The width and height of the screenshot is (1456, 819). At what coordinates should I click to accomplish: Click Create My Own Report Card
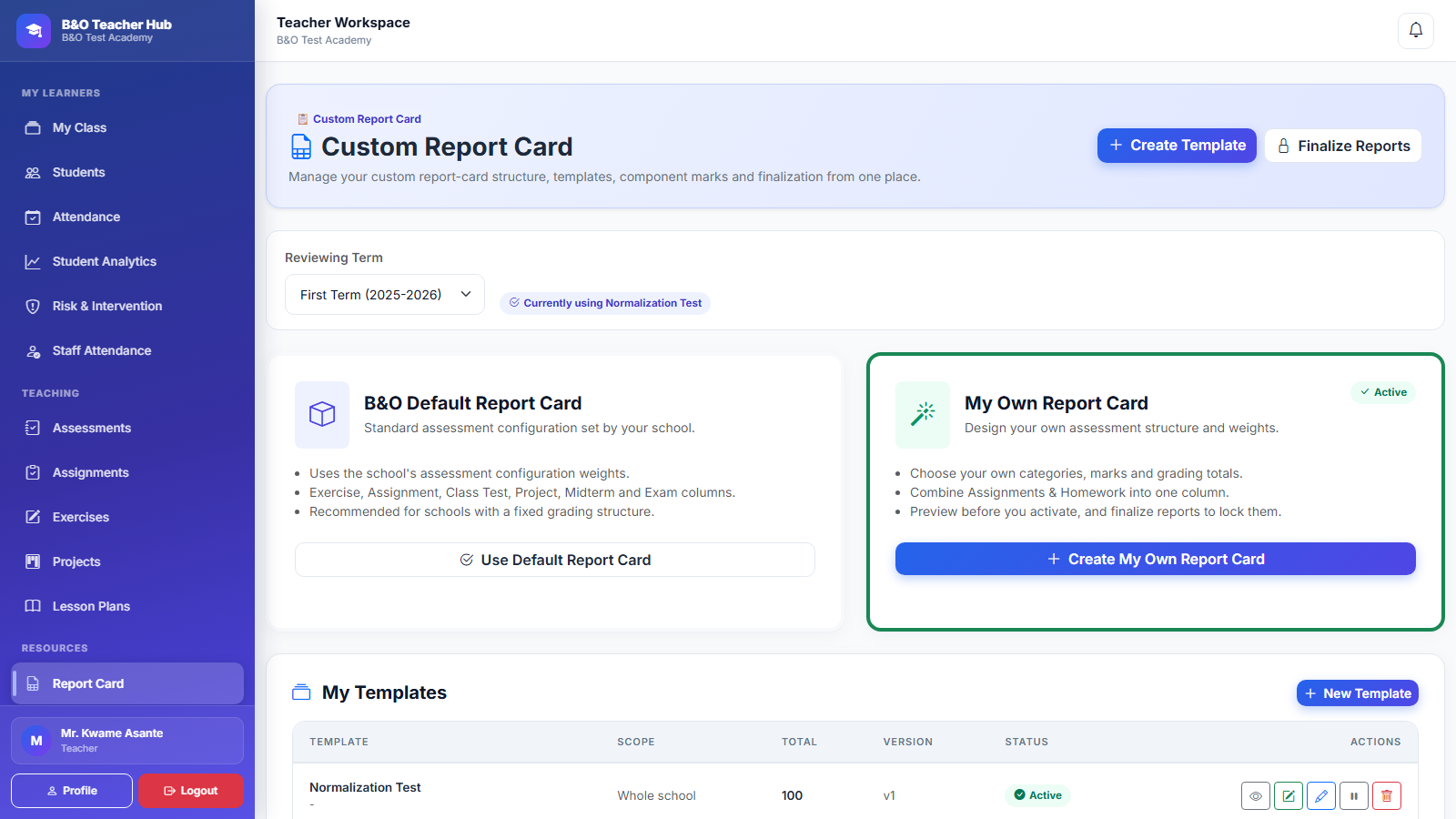click(1156, 559)
